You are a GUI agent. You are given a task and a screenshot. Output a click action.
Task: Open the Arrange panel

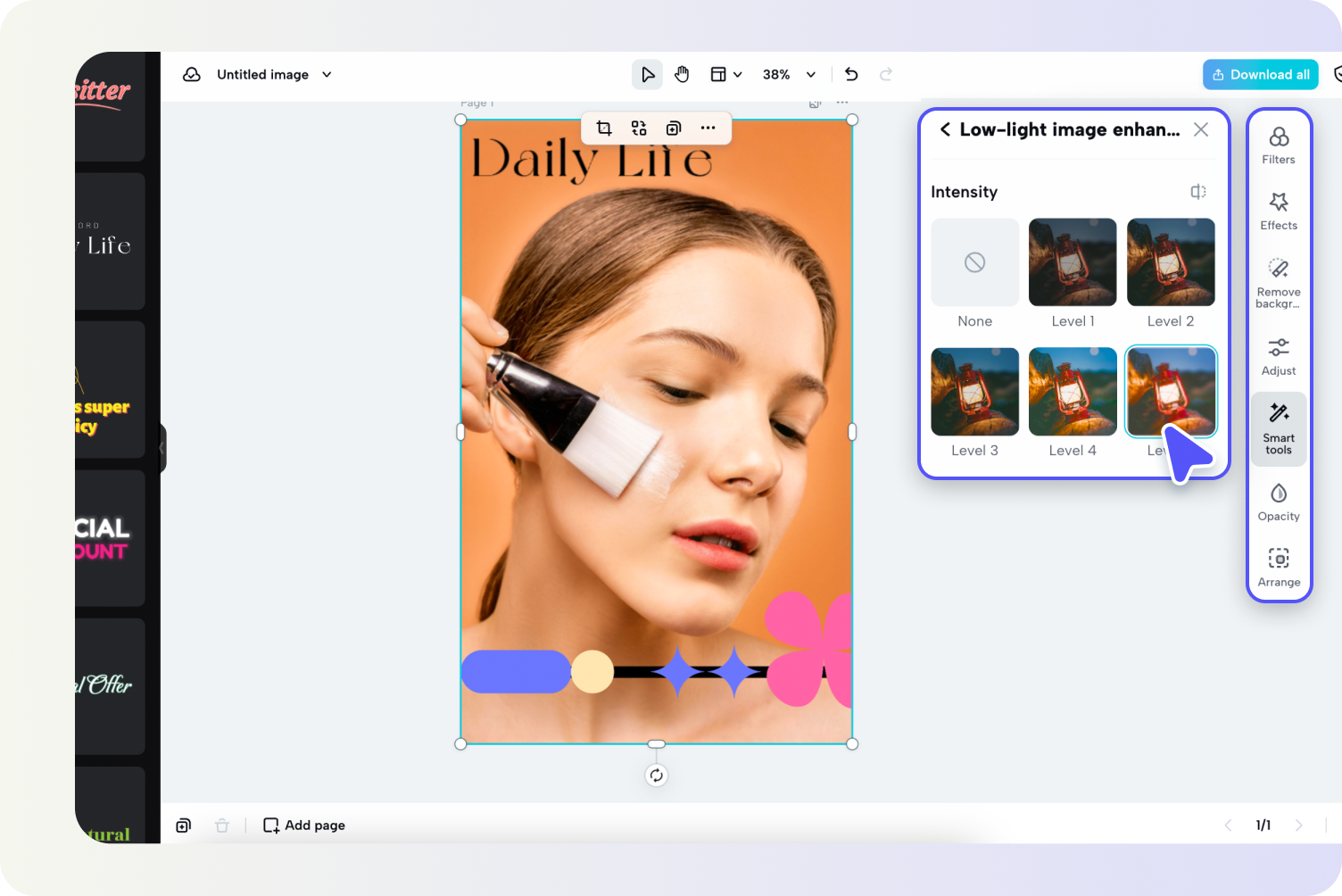click(1279, 567)
